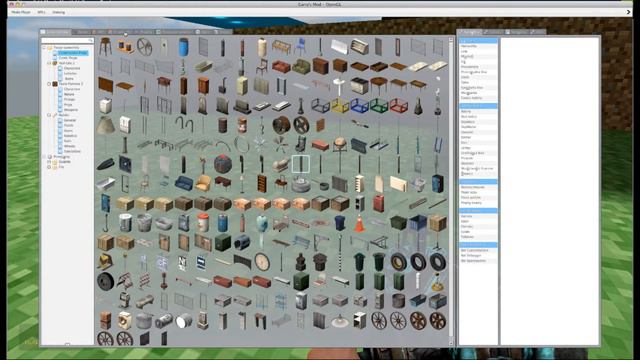Spawn the washing machine prop

click(124, 321)
